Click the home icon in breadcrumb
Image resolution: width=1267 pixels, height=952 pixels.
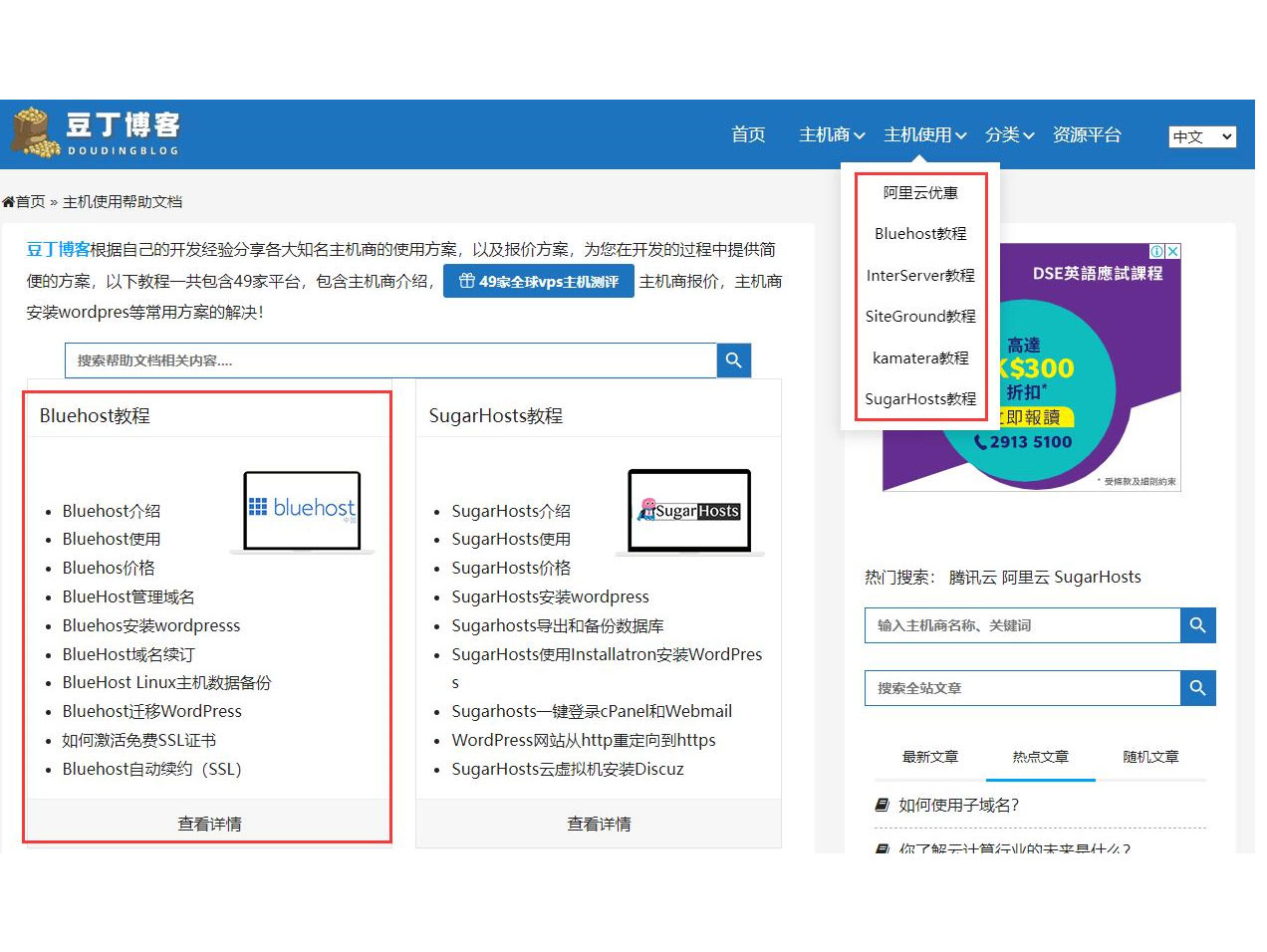[x=8, y=202]
